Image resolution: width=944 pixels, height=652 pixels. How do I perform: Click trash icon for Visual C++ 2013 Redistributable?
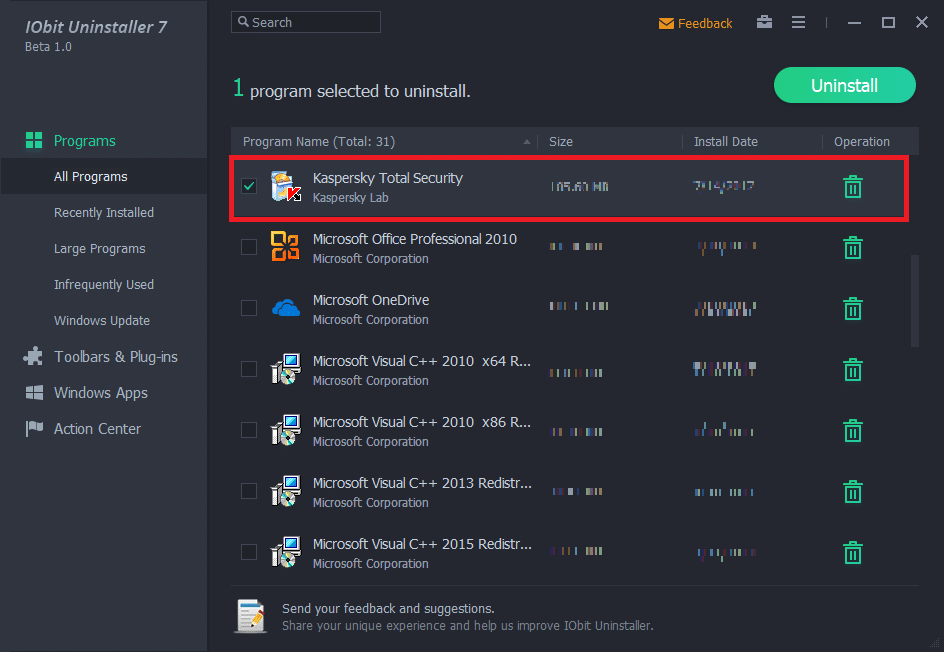852,491
